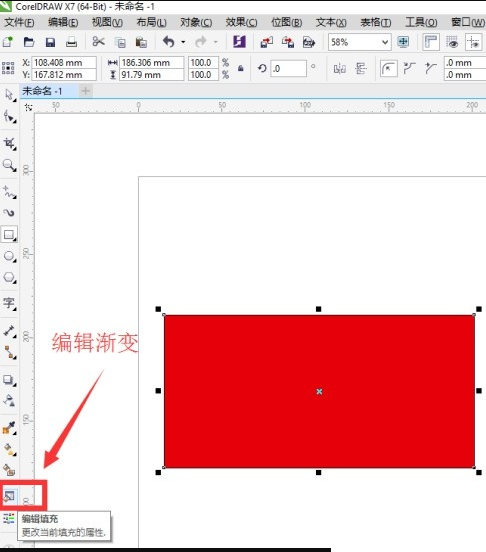
Task: Pick the Color Eyedropper tool
Action: 9,428
